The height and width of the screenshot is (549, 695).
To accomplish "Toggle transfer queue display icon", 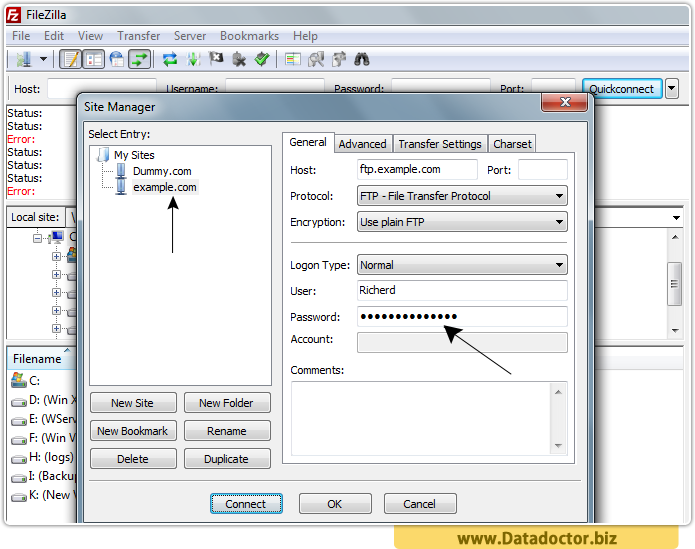I will click(x=140, y=59).
